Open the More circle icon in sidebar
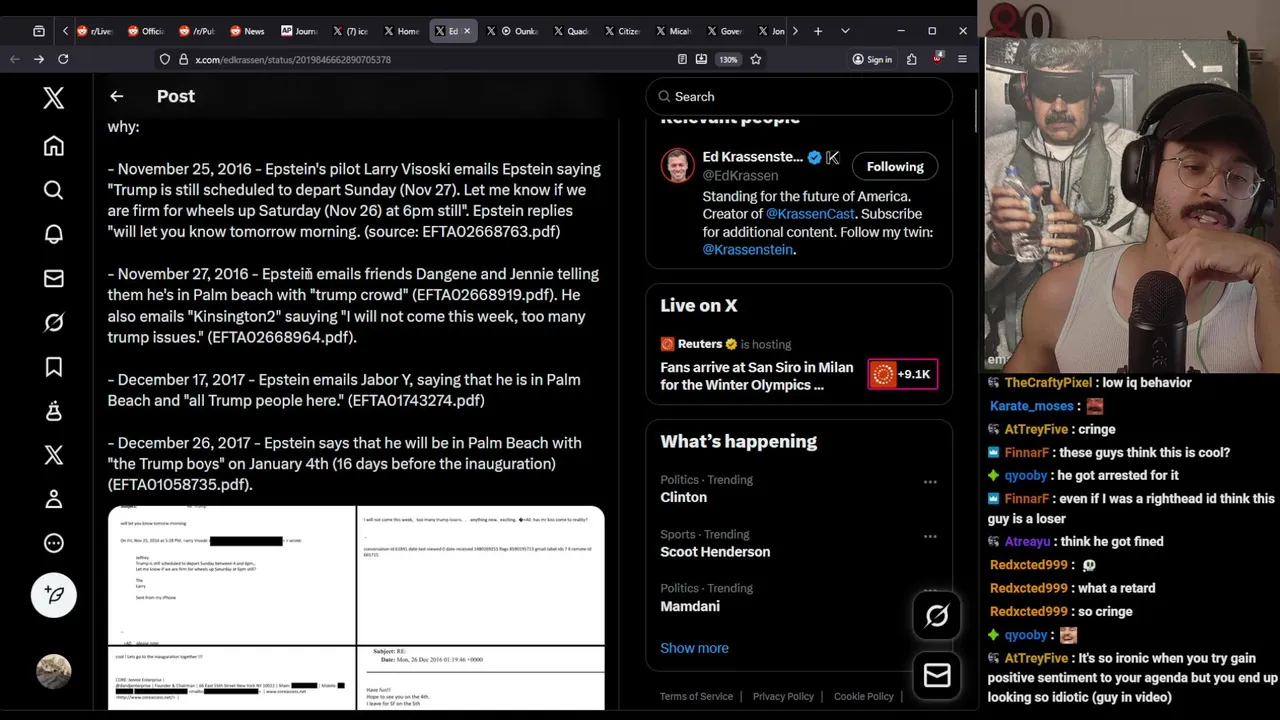1280x720 pixels. click(x=54, y=543)
